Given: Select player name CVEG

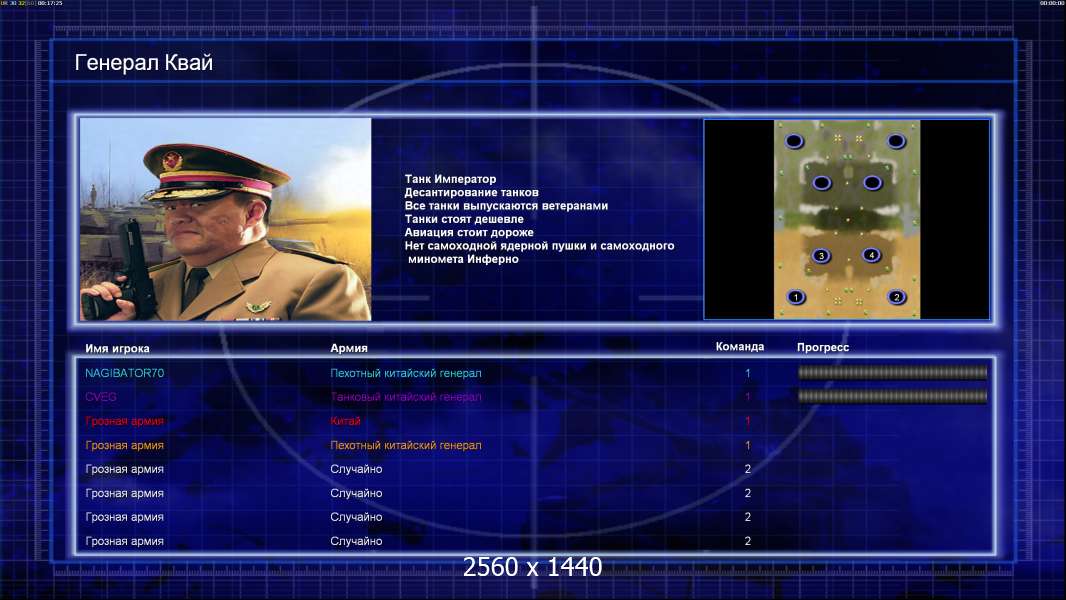Looking at the screenshot, I should (x=101, y=397).
